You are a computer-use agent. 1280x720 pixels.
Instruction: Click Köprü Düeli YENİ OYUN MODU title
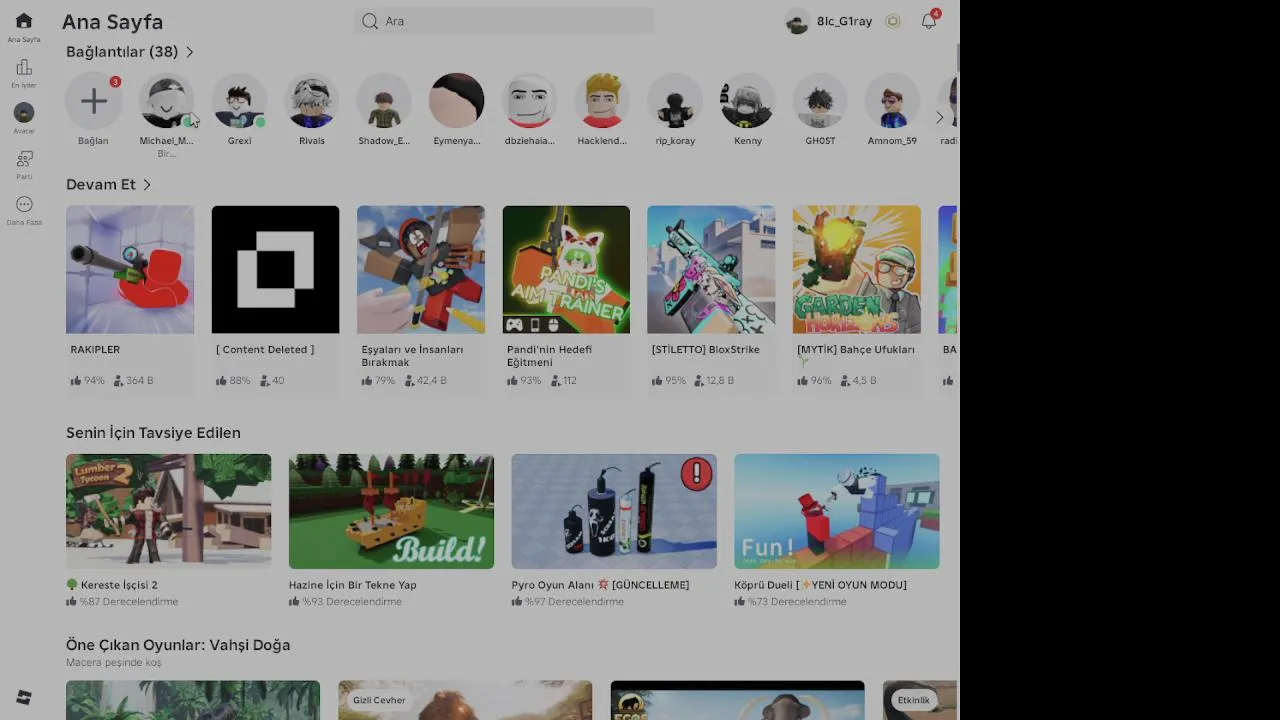(x=820, y=585)
